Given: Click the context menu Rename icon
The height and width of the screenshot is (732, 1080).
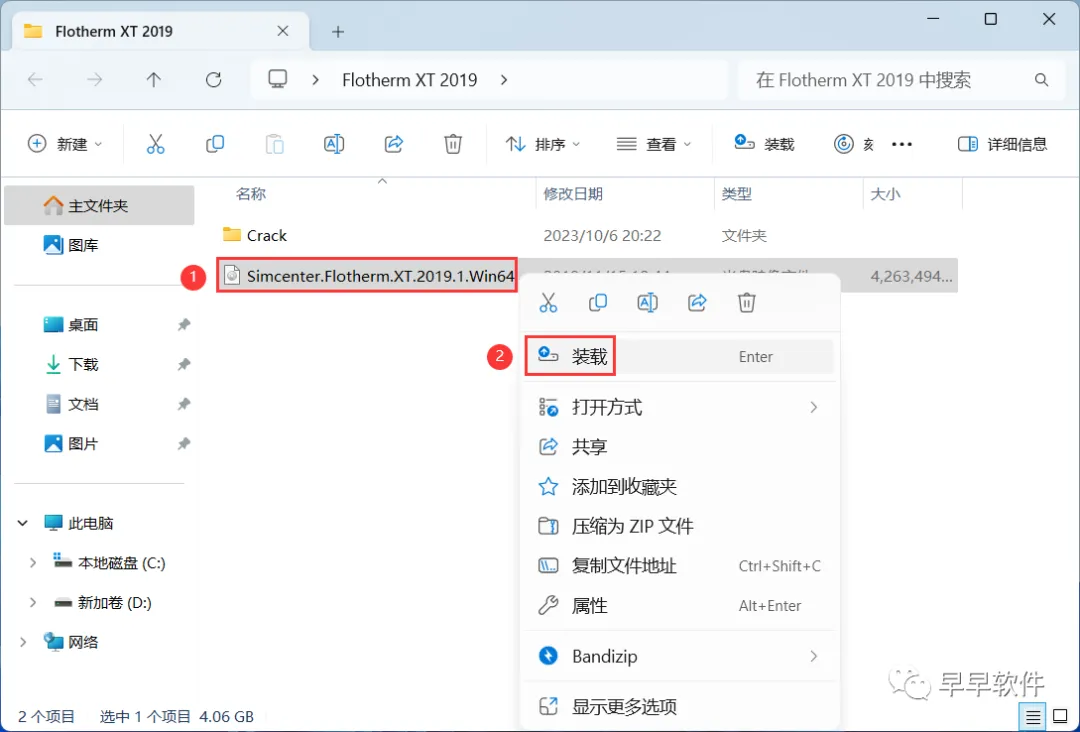Looking at the screenshot, I should point(647,302).
